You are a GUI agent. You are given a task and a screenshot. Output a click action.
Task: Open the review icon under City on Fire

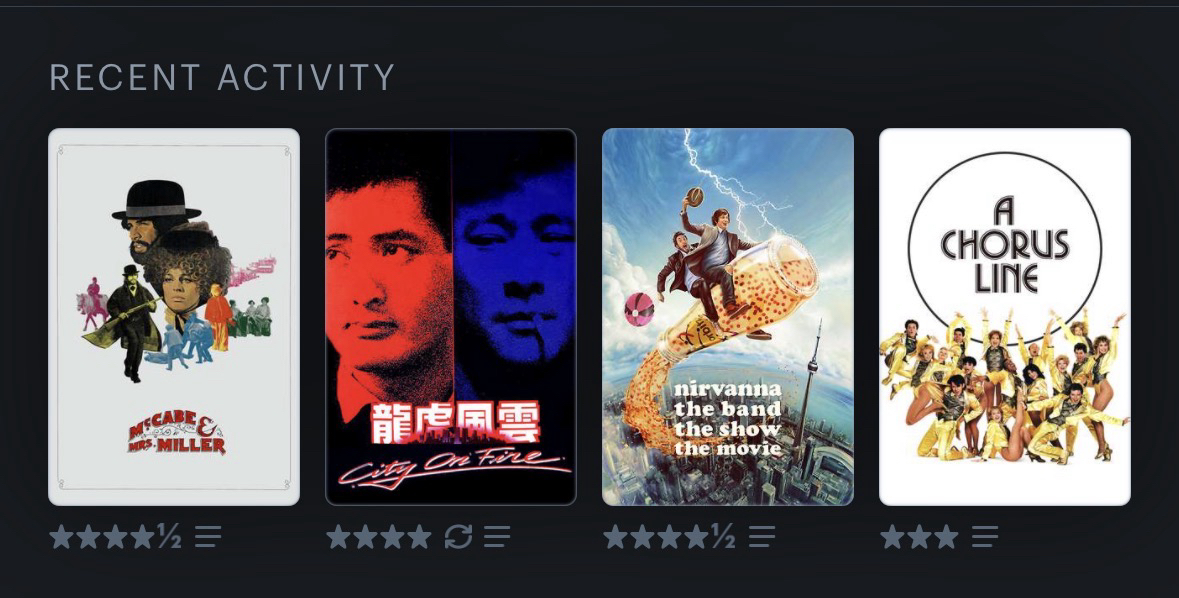click(x=497, y=536)
